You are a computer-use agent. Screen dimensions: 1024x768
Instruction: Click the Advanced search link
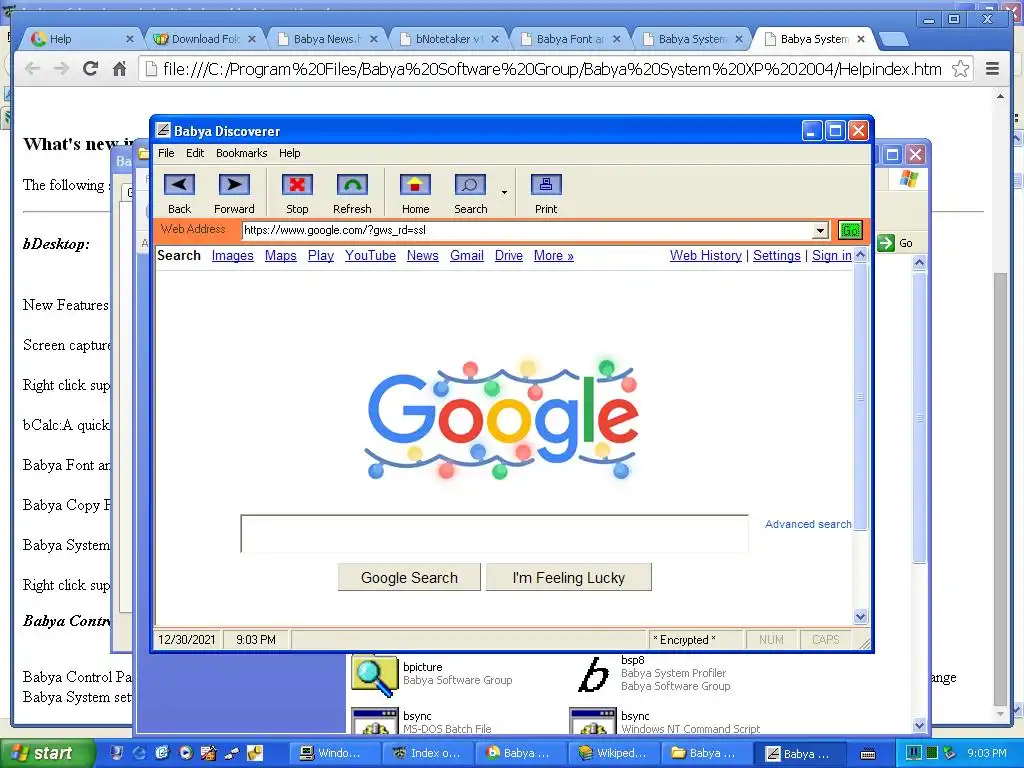[808, 524]
